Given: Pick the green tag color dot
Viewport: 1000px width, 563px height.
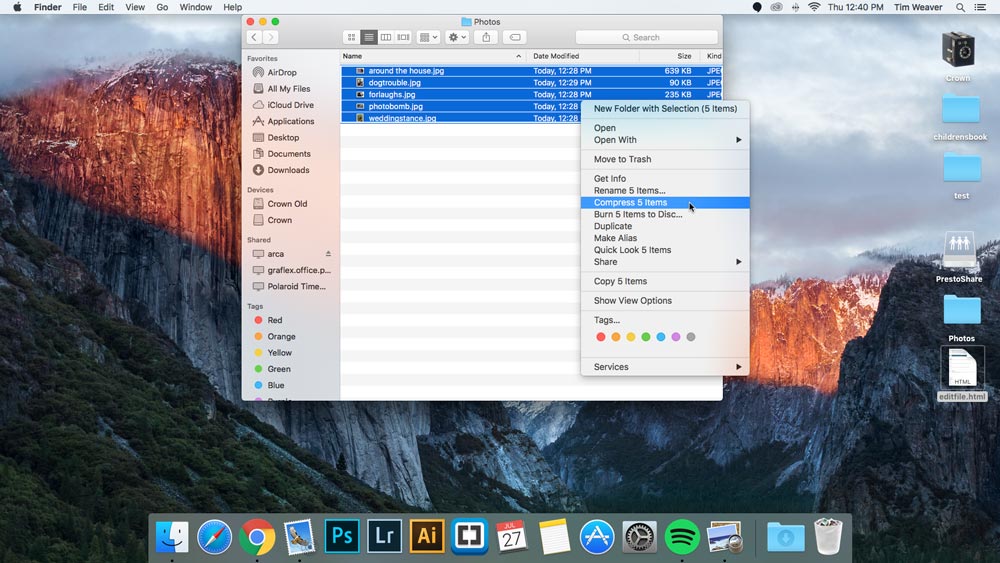Looking at the screenshot, I should 646,337.
